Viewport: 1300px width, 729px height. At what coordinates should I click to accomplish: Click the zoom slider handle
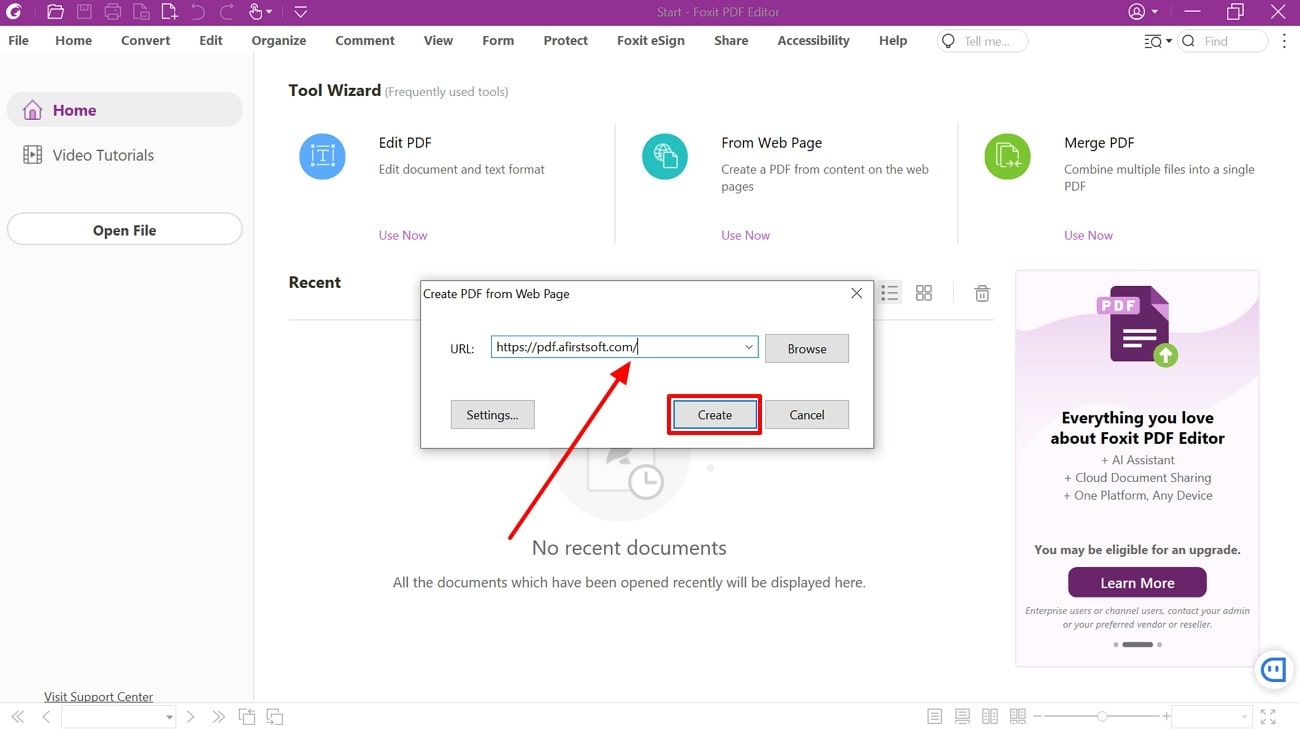tap(1102, 717)
